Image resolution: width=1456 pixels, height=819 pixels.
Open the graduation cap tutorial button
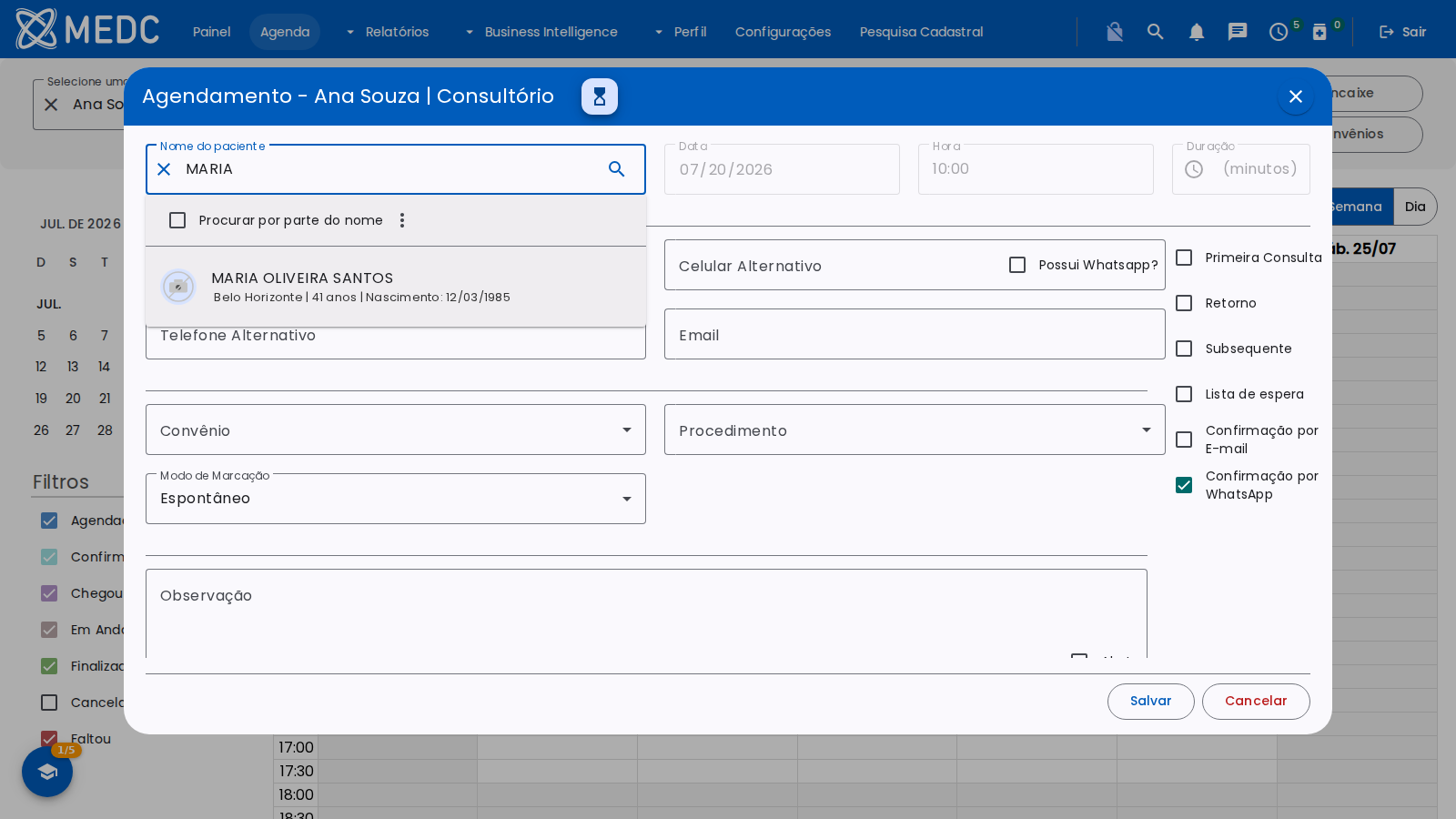pos(47,772)
